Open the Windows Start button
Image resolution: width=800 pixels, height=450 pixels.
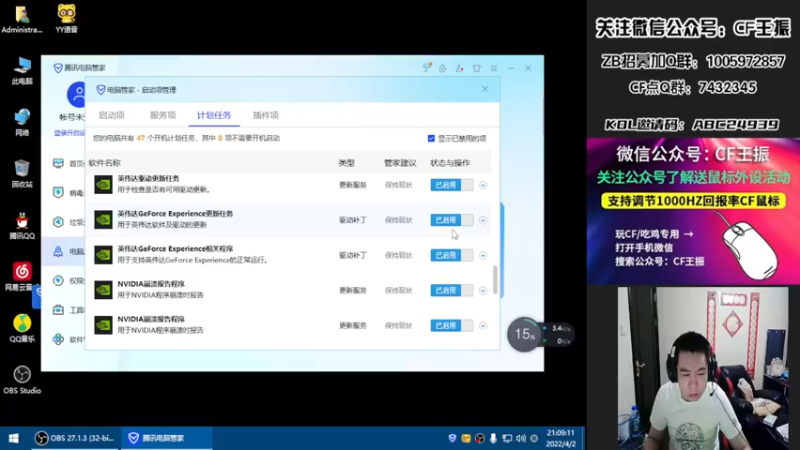pyautogui.click(x=14, y=438)
